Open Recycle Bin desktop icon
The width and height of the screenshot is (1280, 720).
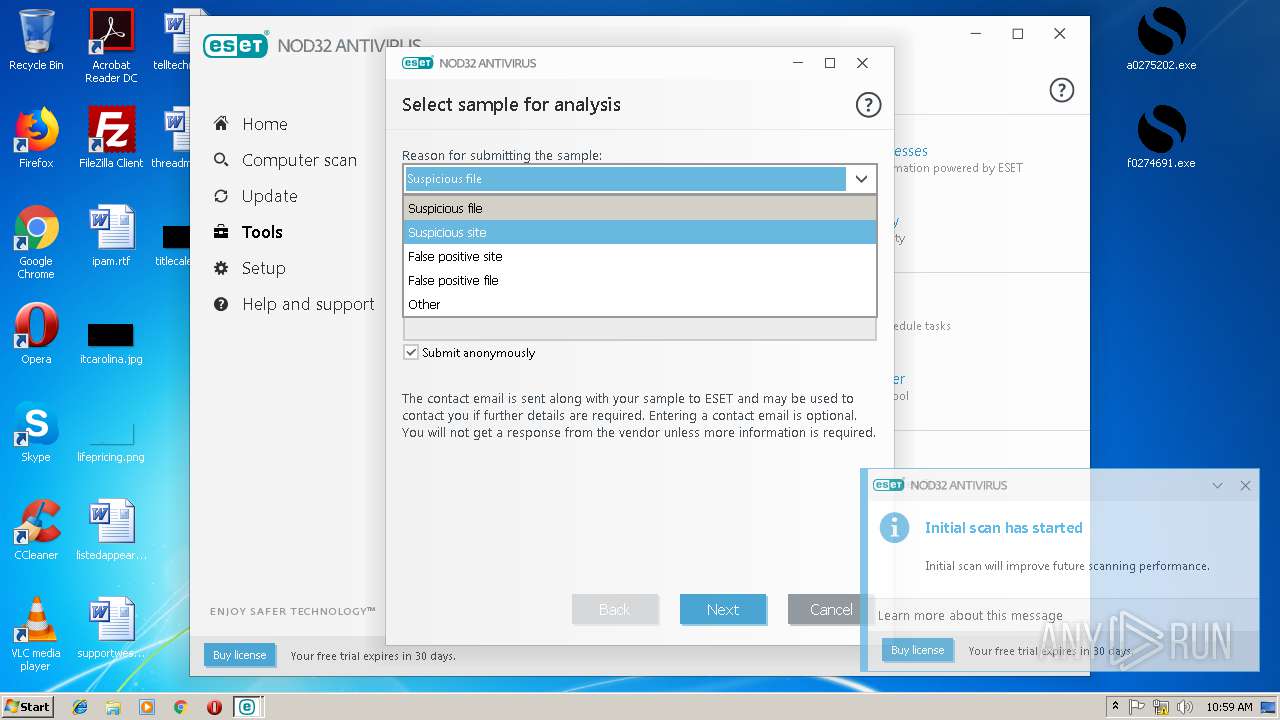coord(36,40)
